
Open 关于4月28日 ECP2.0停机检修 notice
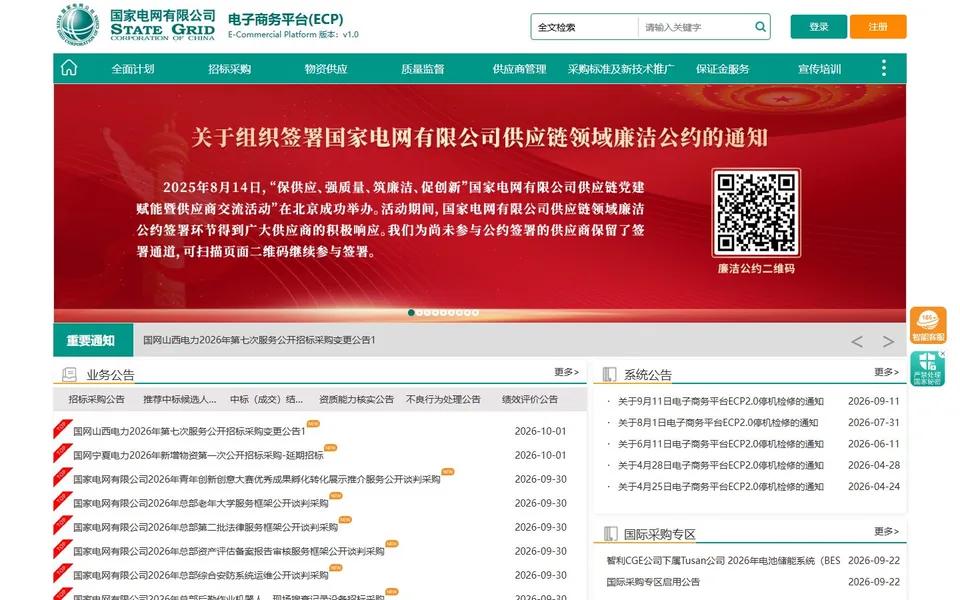pyautogui.click(x=721, y=465)
